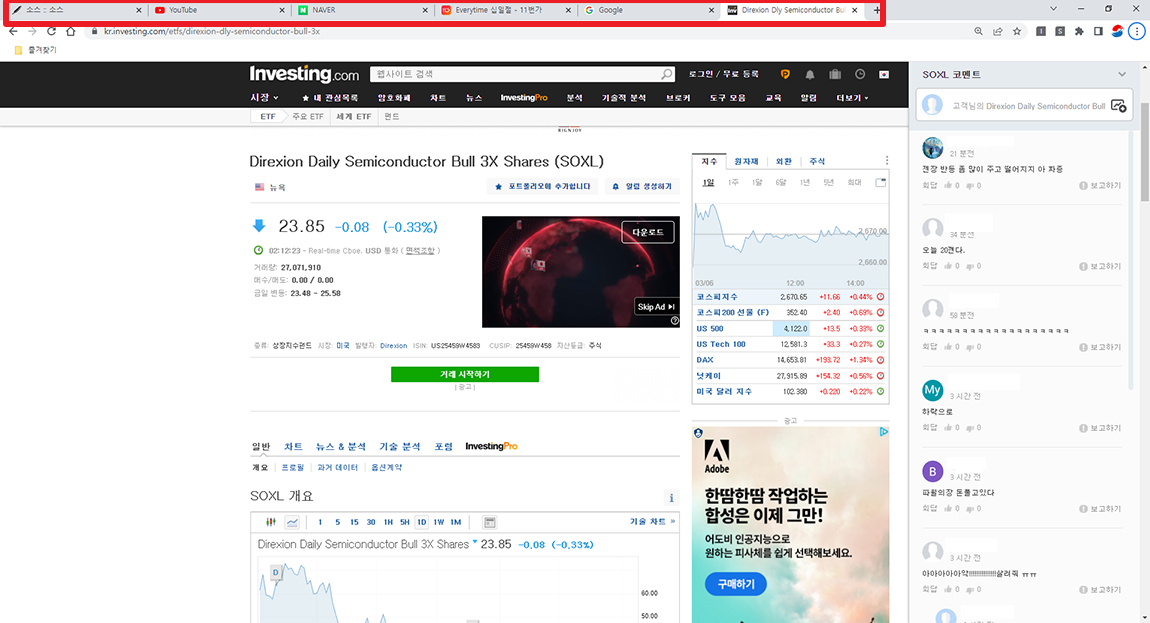Select the 30 minute chart interval
The image size is (1150, 623).
(371, 522)
